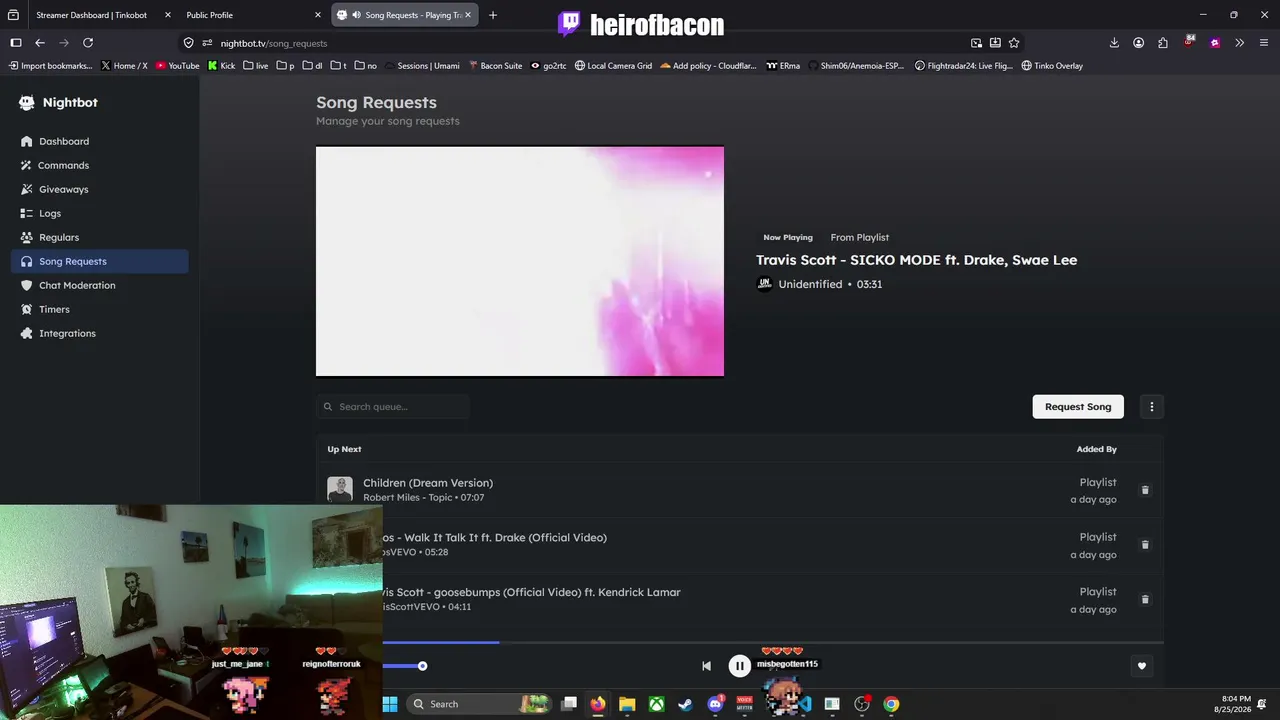Viewport: 1280px width, 720px height.
Task: Close the Public Profile browser tab
Action: click(x=318, y=15)
